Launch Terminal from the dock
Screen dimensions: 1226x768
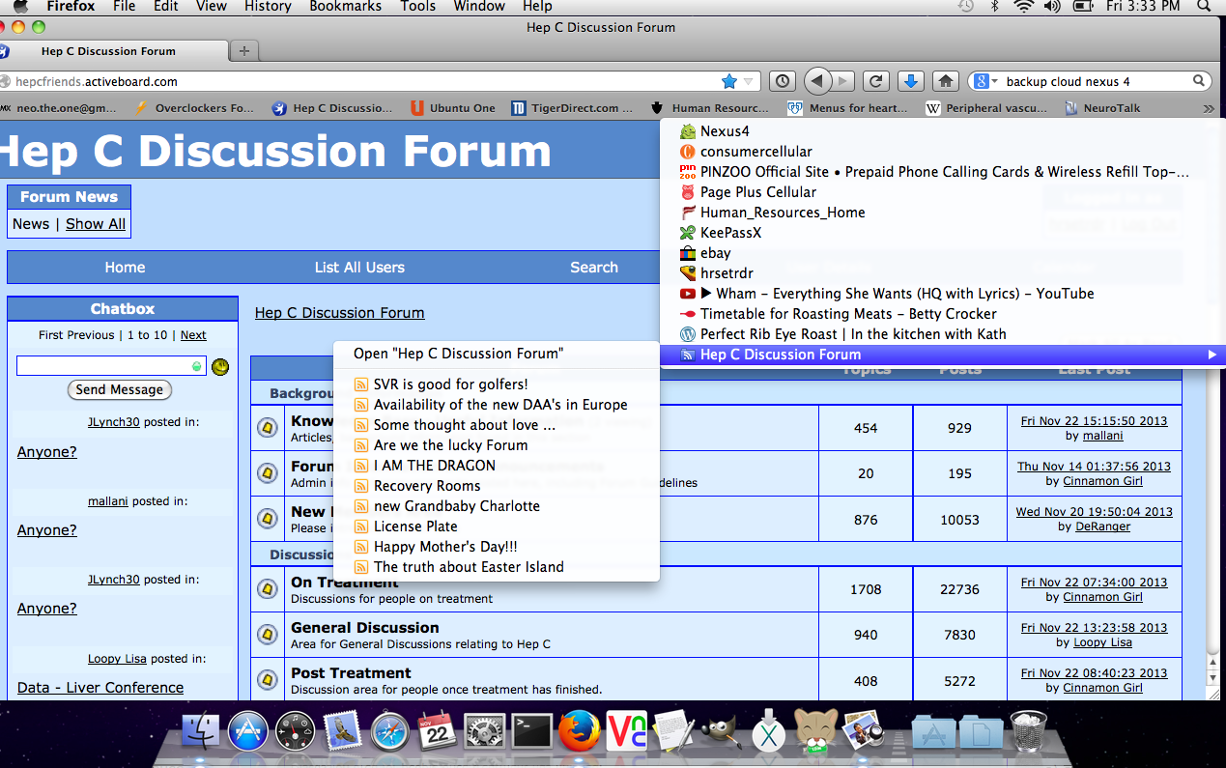pos(531,733)
